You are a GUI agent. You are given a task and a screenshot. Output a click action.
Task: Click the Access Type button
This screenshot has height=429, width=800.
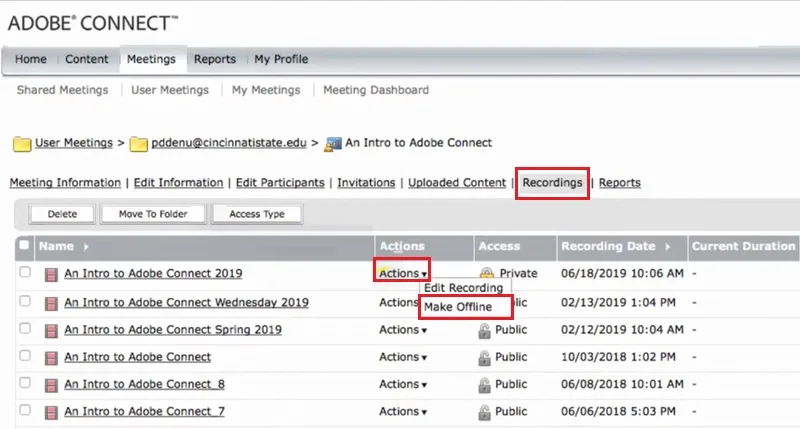pos(257,214)
